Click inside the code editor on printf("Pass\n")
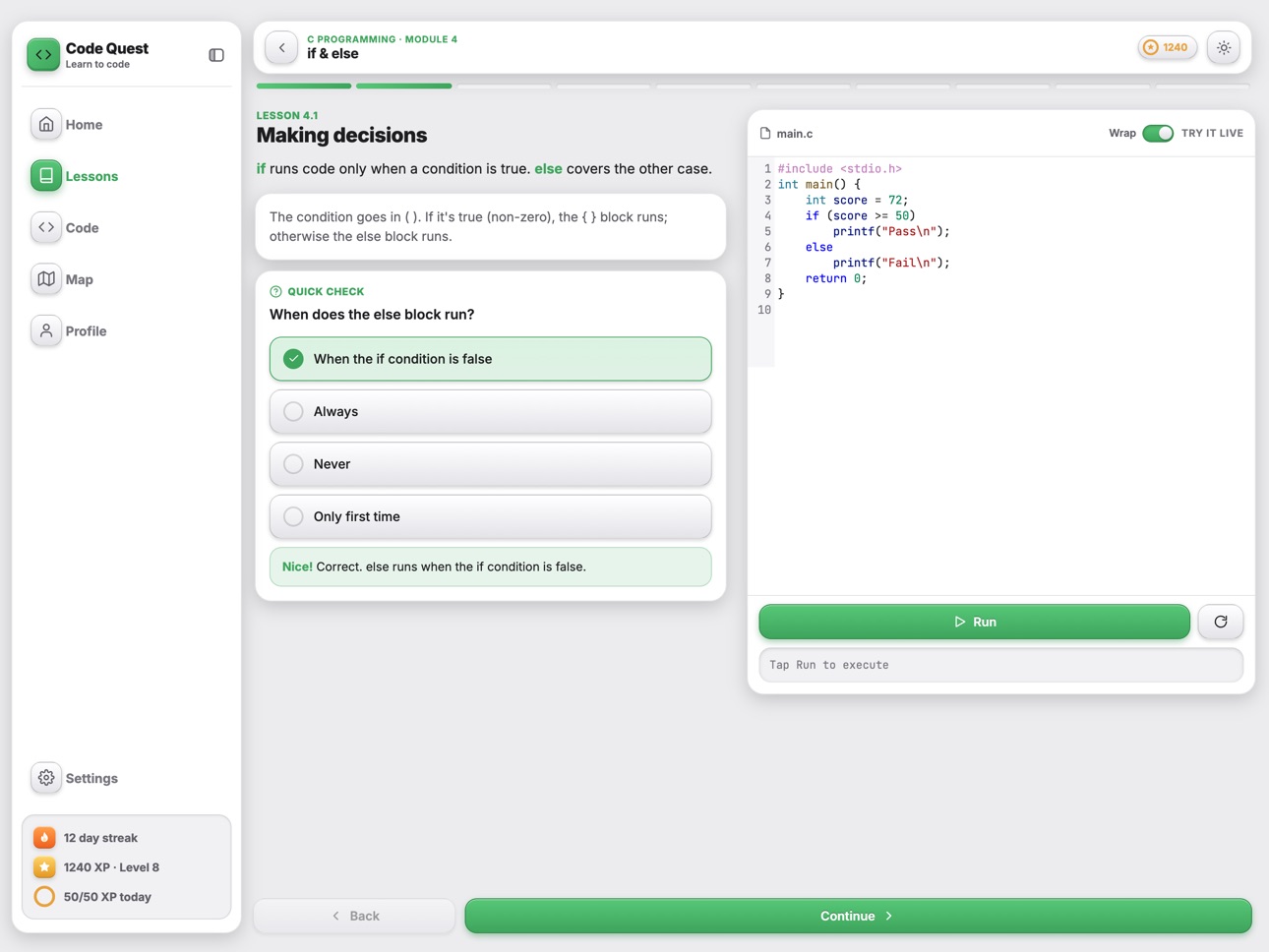This screenshot has height=952, width=1269. pos(891,231)
